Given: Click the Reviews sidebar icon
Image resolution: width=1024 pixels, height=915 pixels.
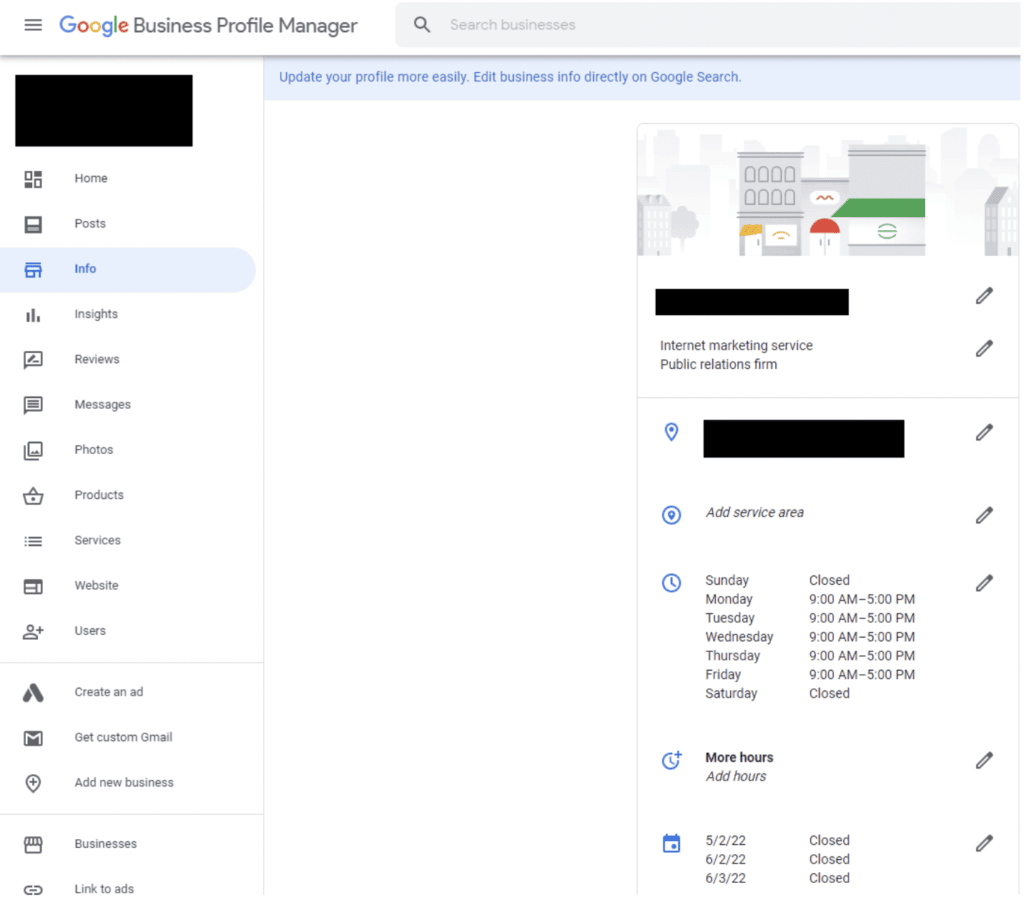Looking at the screenshot, I should click(33, 360).
